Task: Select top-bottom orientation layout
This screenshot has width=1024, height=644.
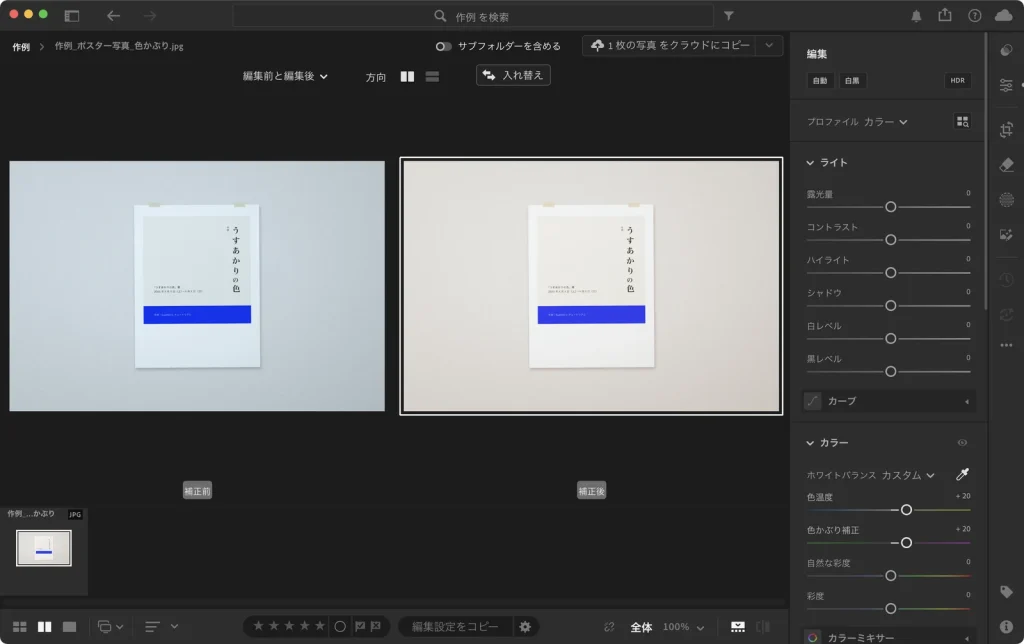Action: (x=432, y=76)
